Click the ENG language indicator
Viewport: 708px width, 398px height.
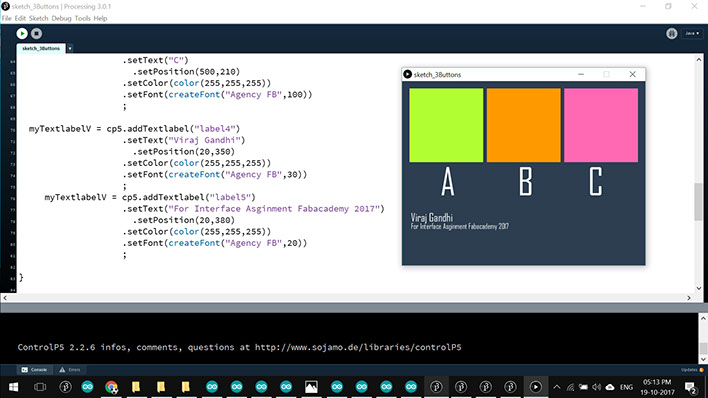[627, 387]
